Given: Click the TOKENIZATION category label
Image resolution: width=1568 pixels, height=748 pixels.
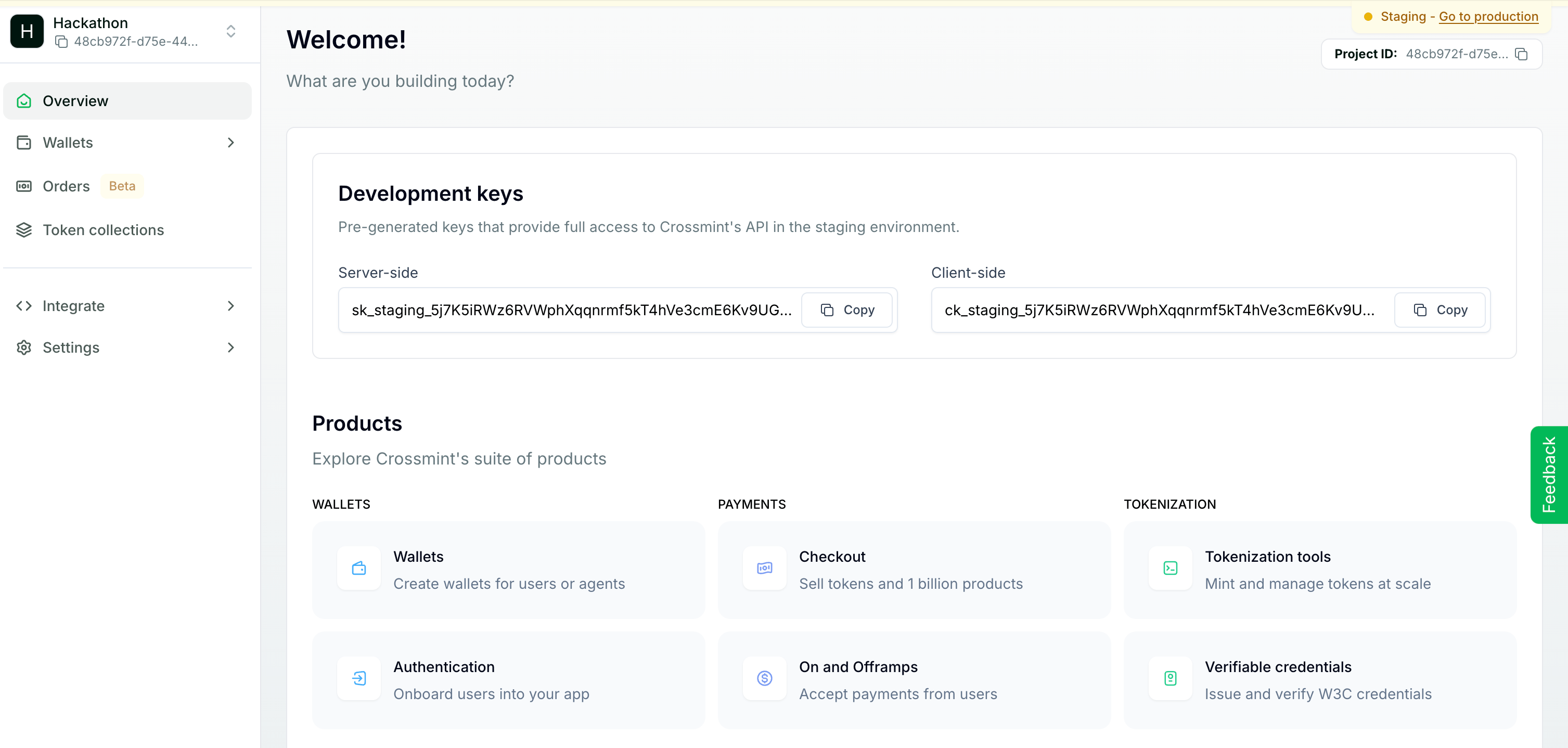Looking at the screenshot, I should (1169, 505).
